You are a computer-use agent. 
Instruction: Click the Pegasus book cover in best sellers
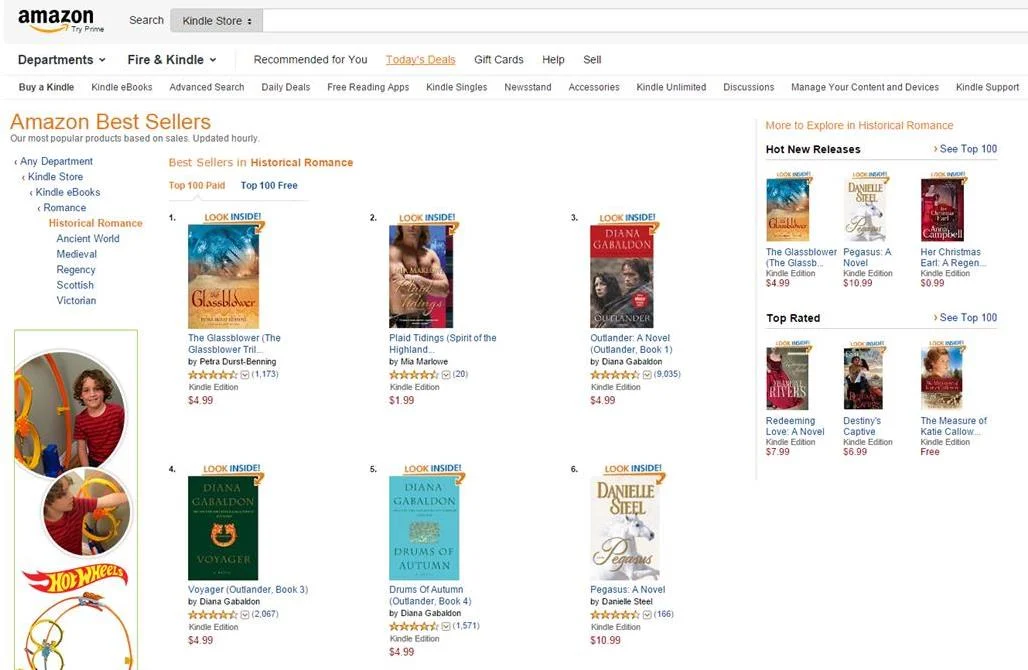(x=625, y=528)
